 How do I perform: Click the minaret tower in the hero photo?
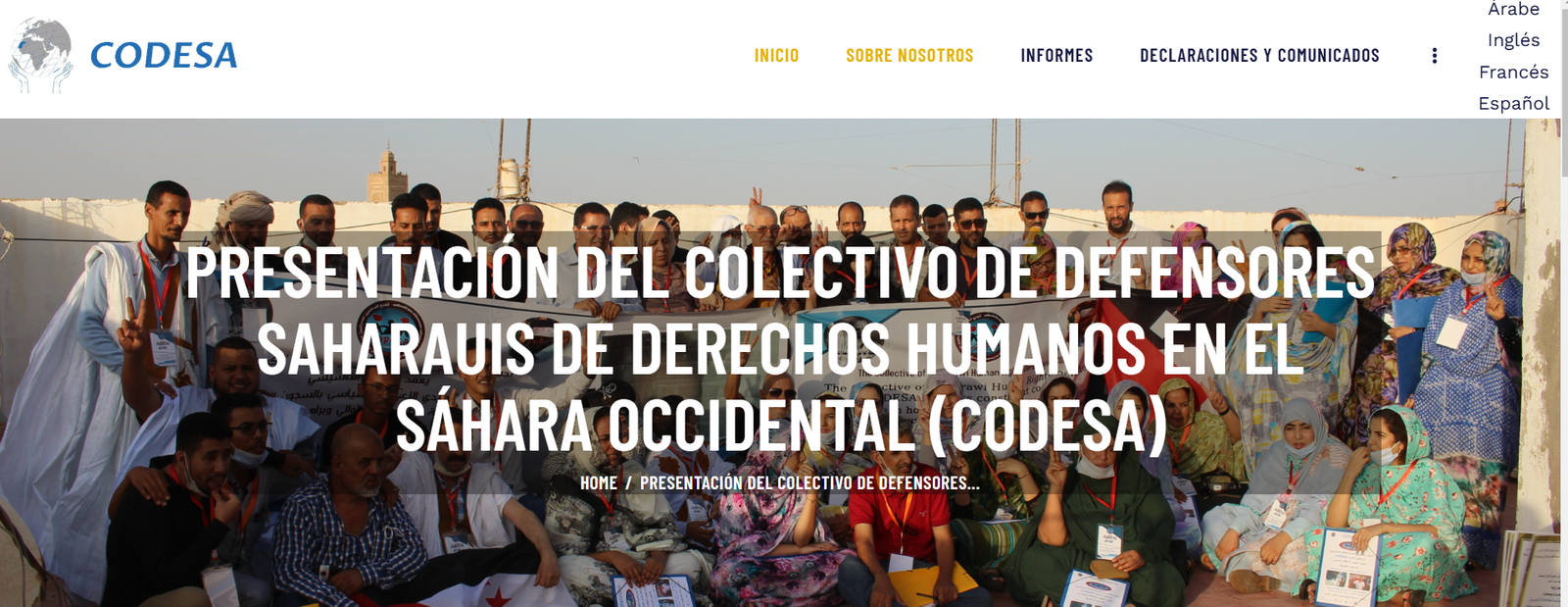point(387,173)
